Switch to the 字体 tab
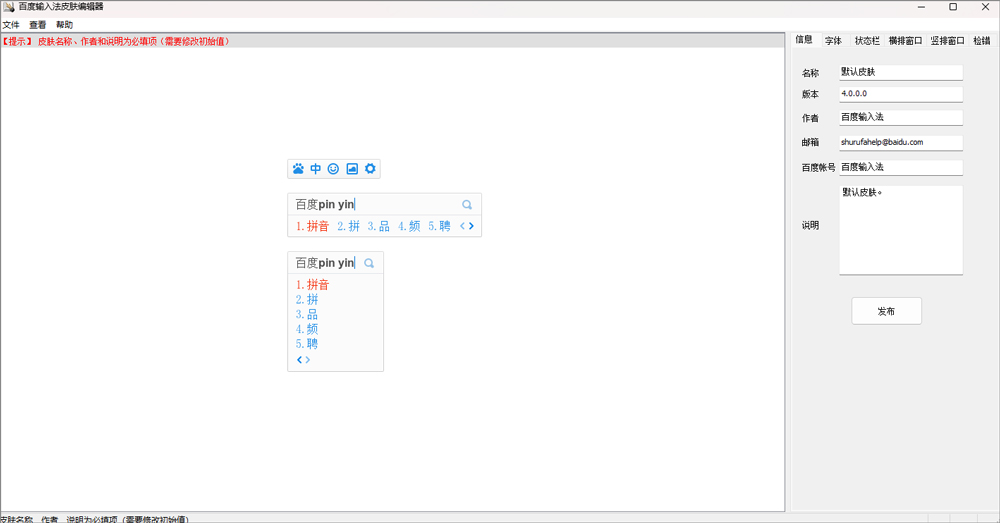Screen dimensions: 1000x523 pos(834,41)
